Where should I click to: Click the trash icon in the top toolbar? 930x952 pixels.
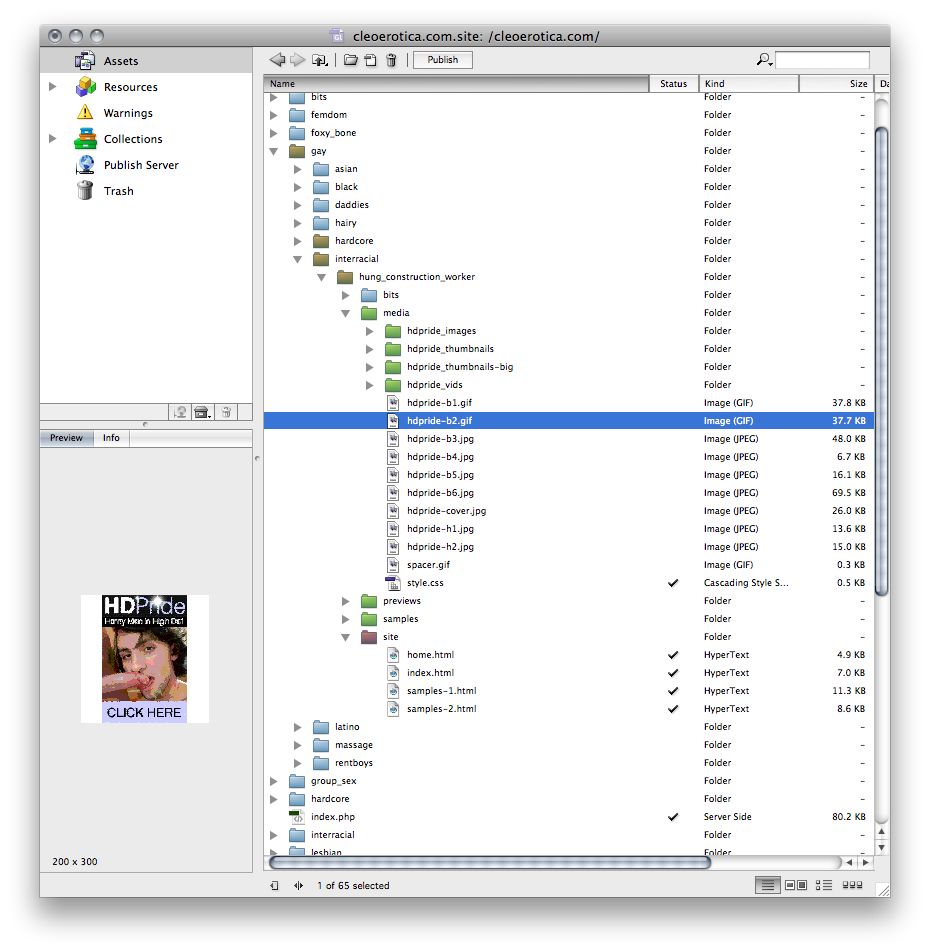coord(391,60)
